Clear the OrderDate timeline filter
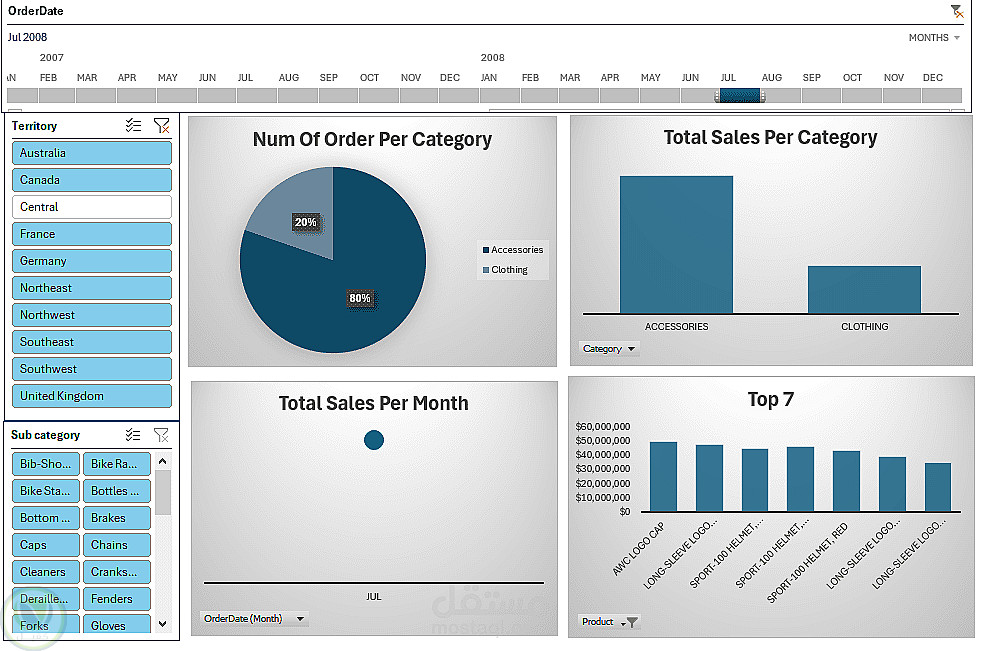Screen dimensions: 983x651 (x=956, y=11)
